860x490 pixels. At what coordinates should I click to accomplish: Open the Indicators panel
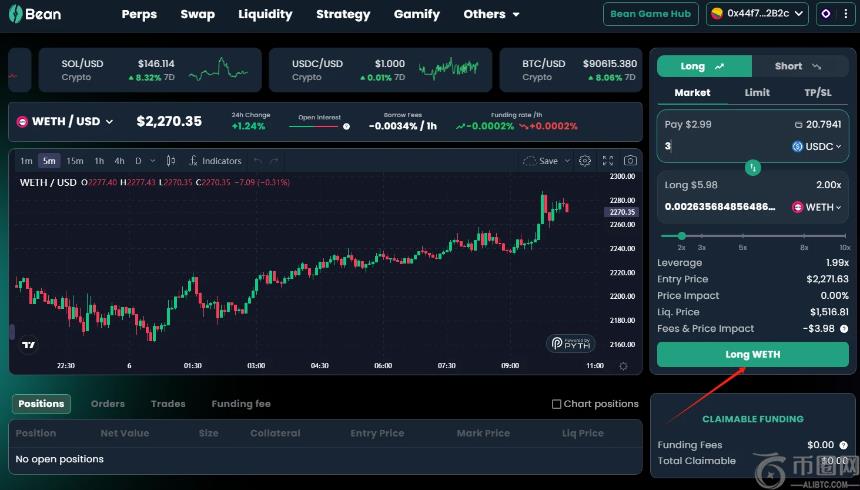pyautogui.click(x=214, y=161)
